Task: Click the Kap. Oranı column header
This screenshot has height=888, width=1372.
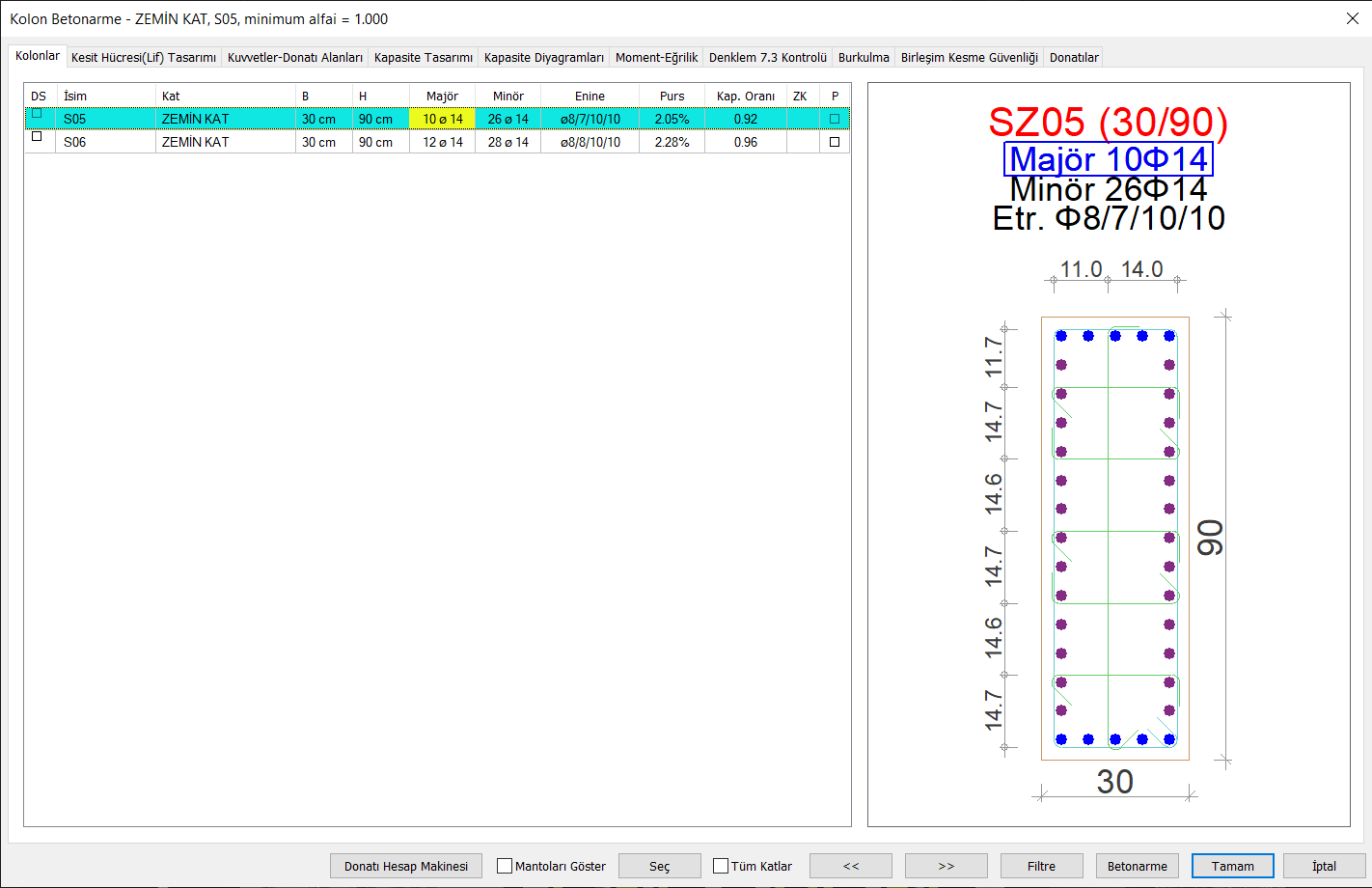Action: pos(746,96)
